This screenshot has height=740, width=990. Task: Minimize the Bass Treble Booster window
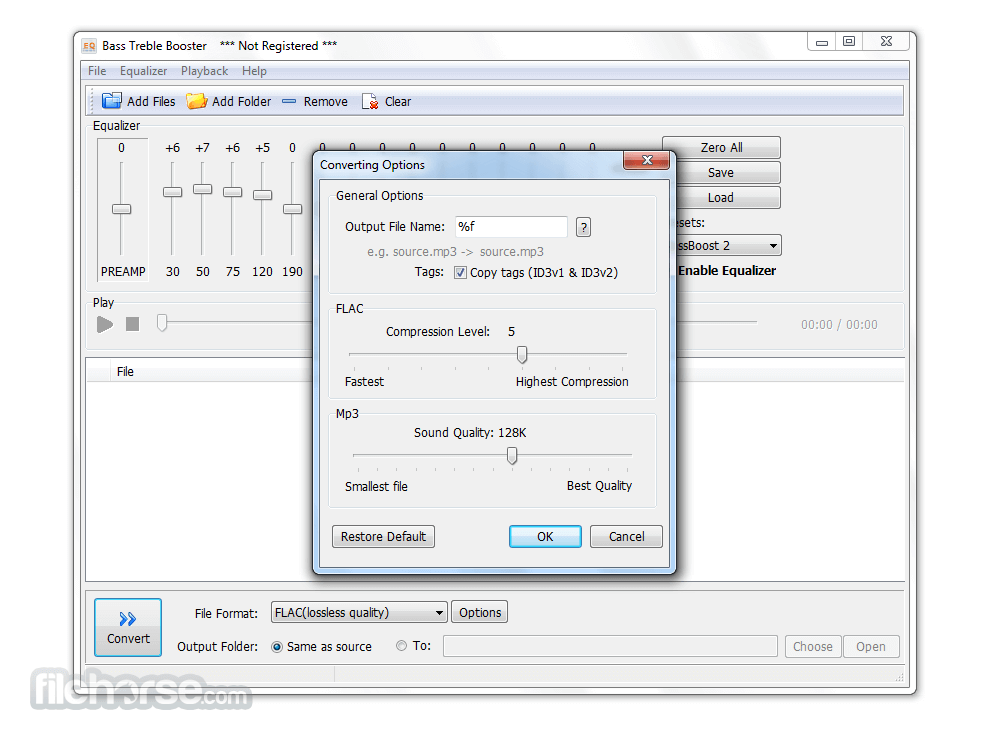pos(821,42)
